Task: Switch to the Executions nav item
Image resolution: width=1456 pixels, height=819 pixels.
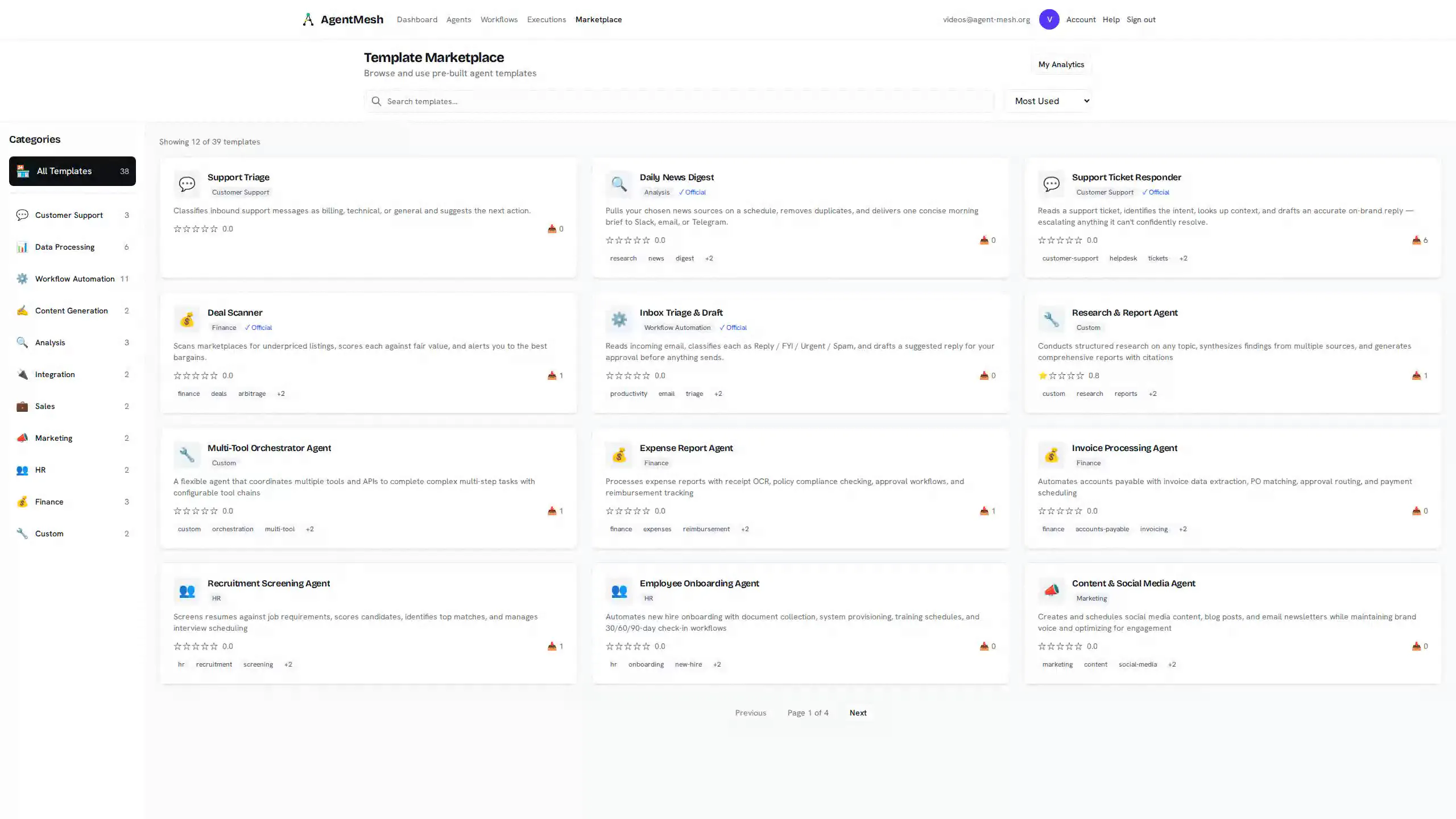Action: pos(547,19)
